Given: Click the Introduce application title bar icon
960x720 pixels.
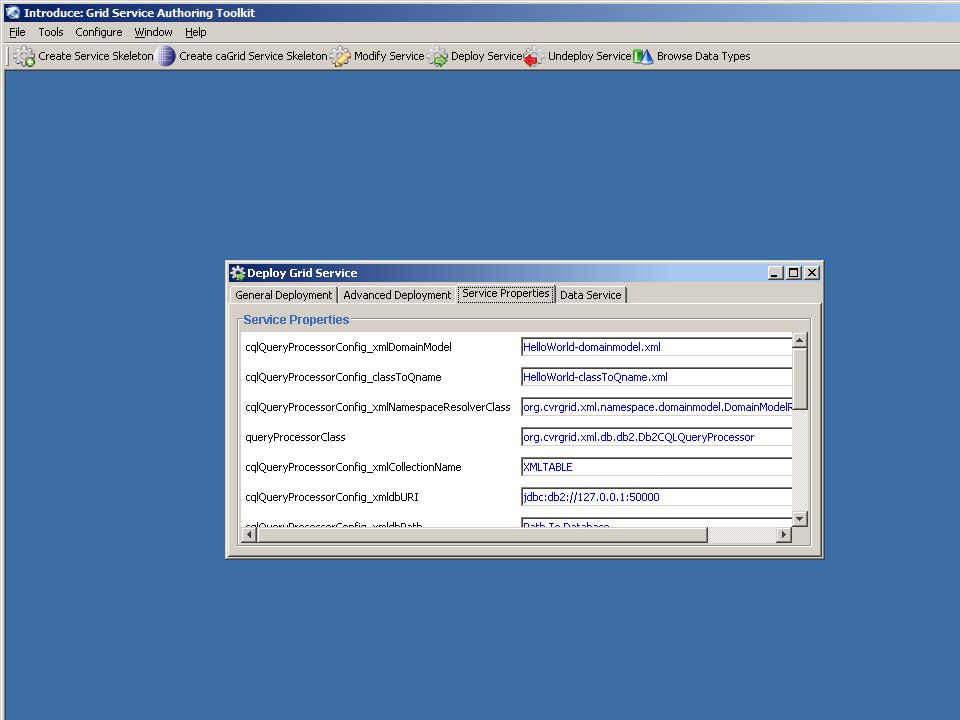Looking at the screenshot, I should tap(12, 12).
